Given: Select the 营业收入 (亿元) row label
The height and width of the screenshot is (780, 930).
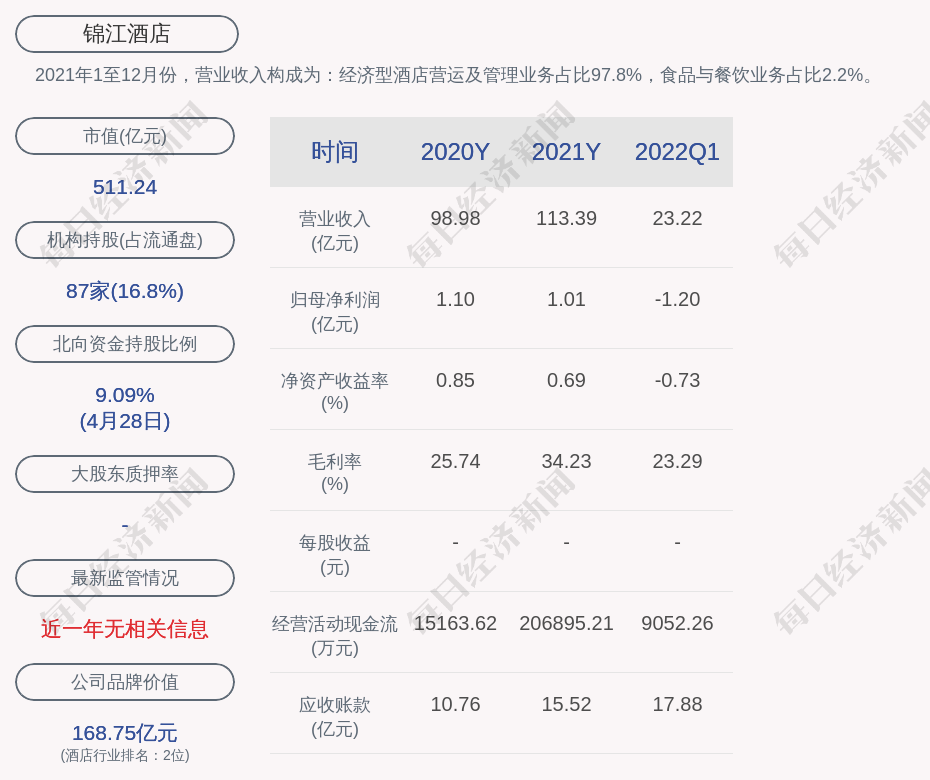Looking at the screenshot, I should [335, 231].
